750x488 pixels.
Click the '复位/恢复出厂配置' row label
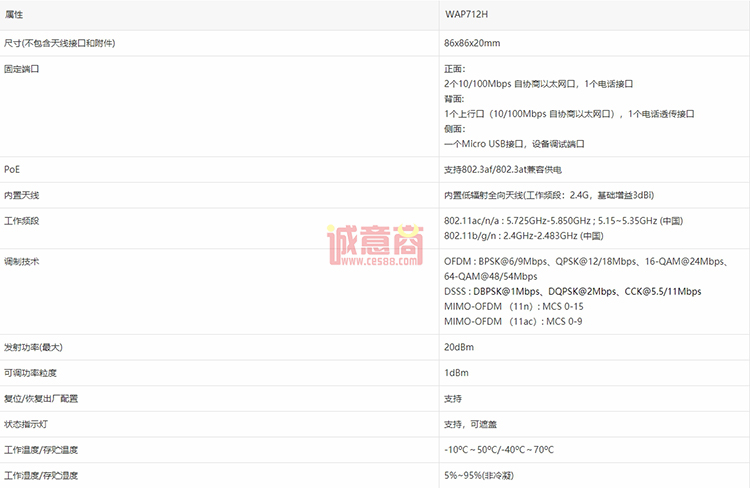click(x=41, y=399)
